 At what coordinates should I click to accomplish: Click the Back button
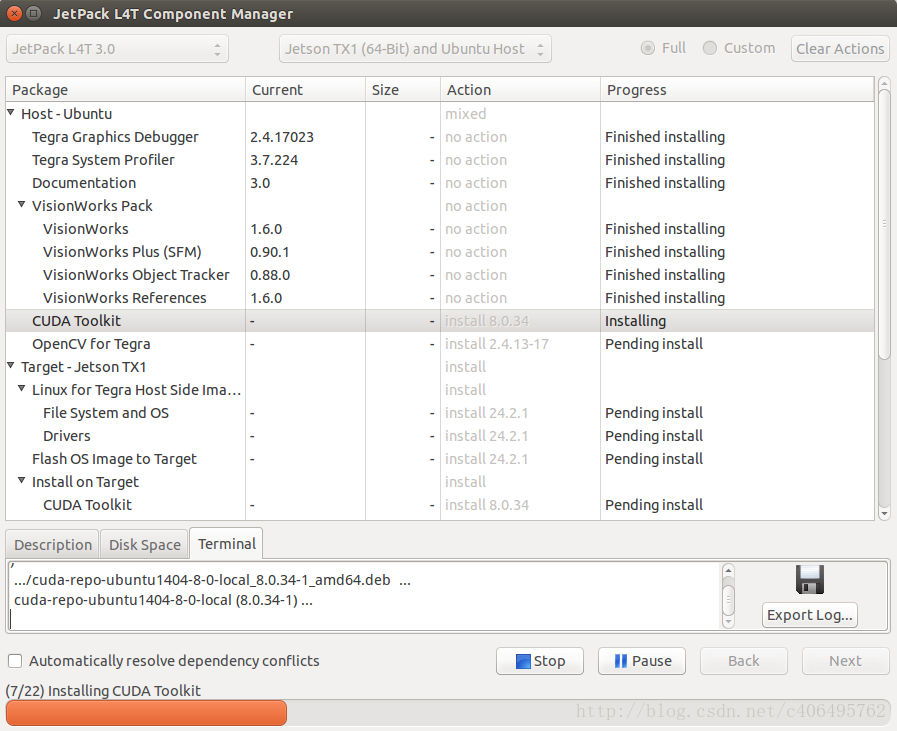point(744,661)
